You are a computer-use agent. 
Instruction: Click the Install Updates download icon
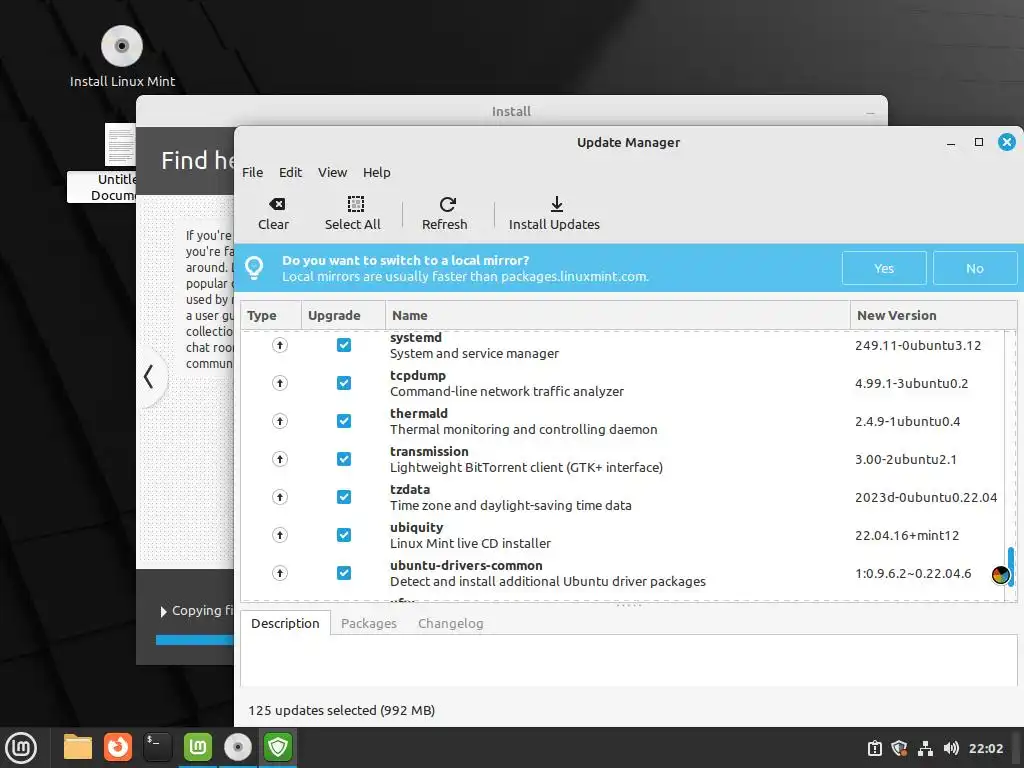click(x=556, y=204)
